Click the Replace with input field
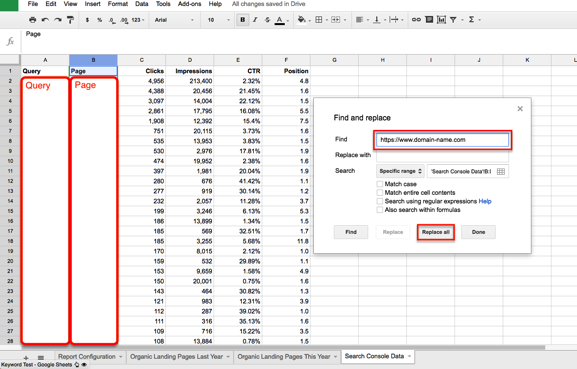The image size is (577, 369). pos(442,155)
